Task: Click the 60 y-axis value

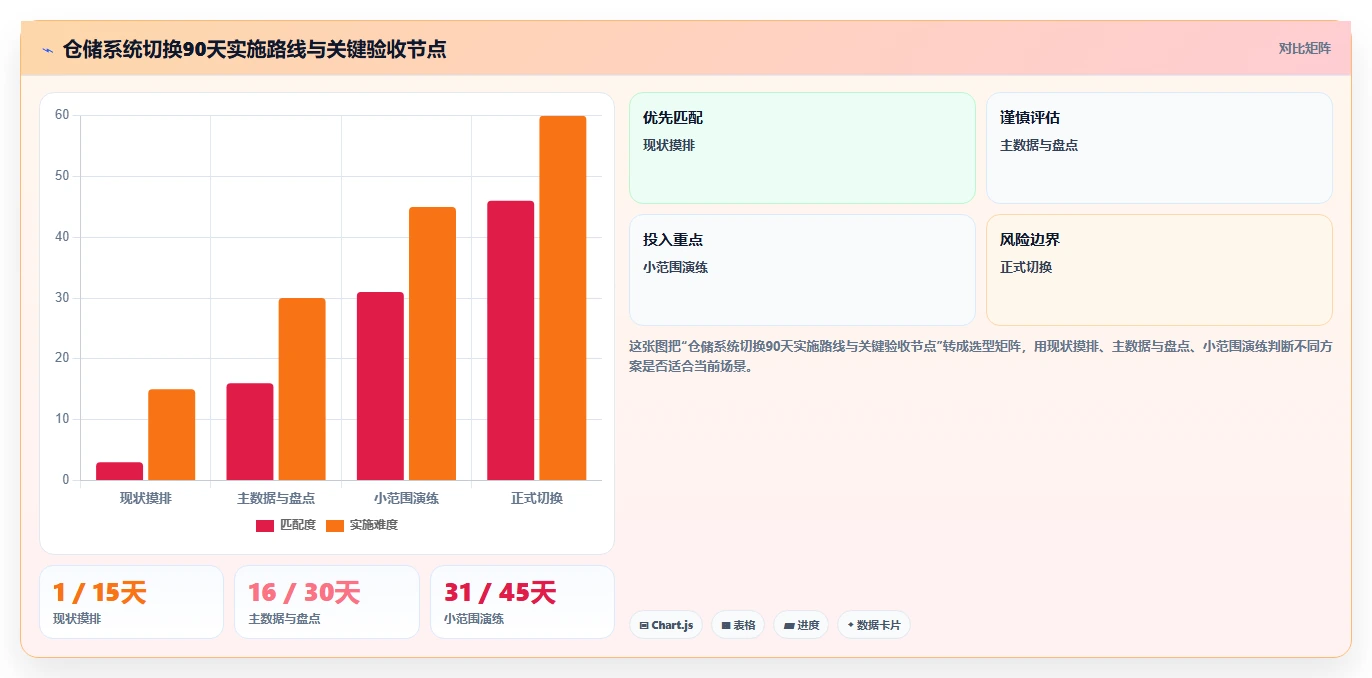Action: [x=62, y=115]
